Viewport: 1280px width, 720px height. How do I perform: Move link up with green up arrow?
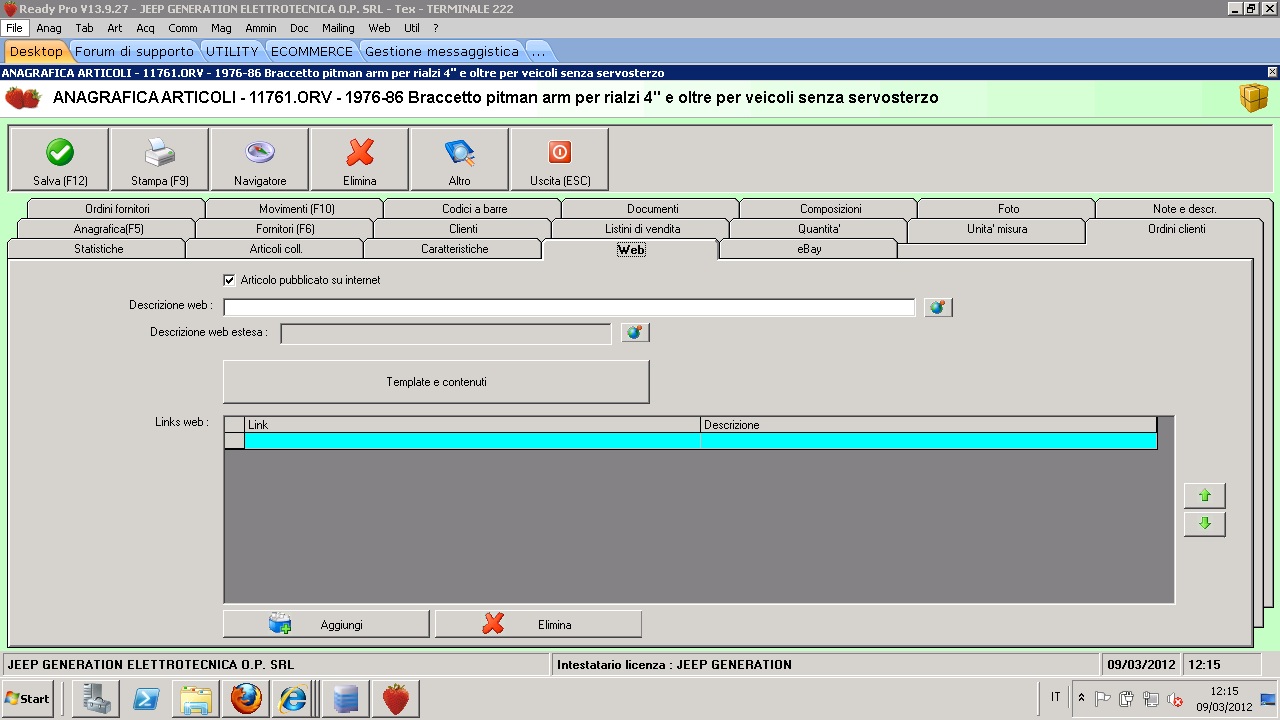[x=1205, y=496]
